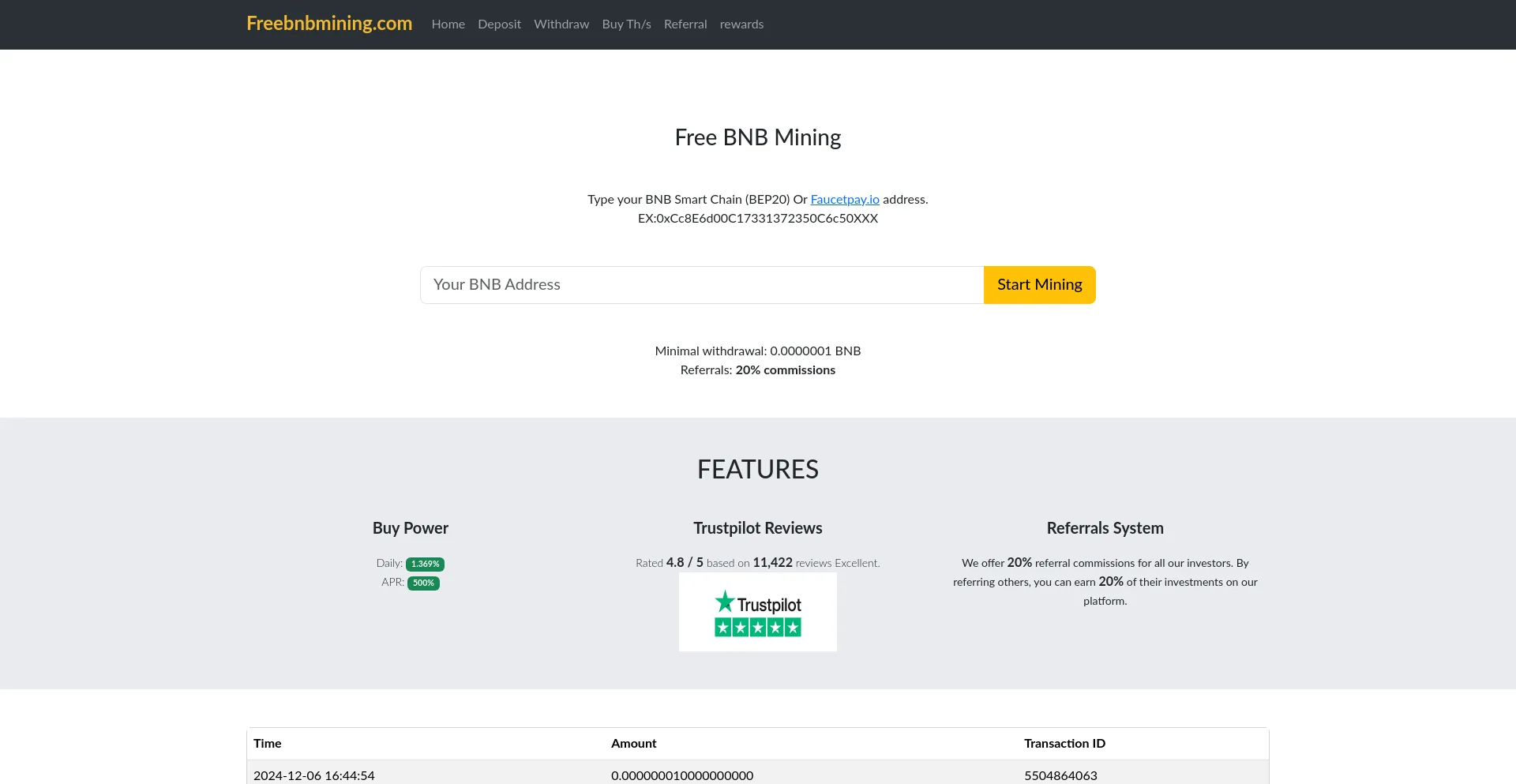Select the Buy Th/s menu item

(x=626, y=24)
